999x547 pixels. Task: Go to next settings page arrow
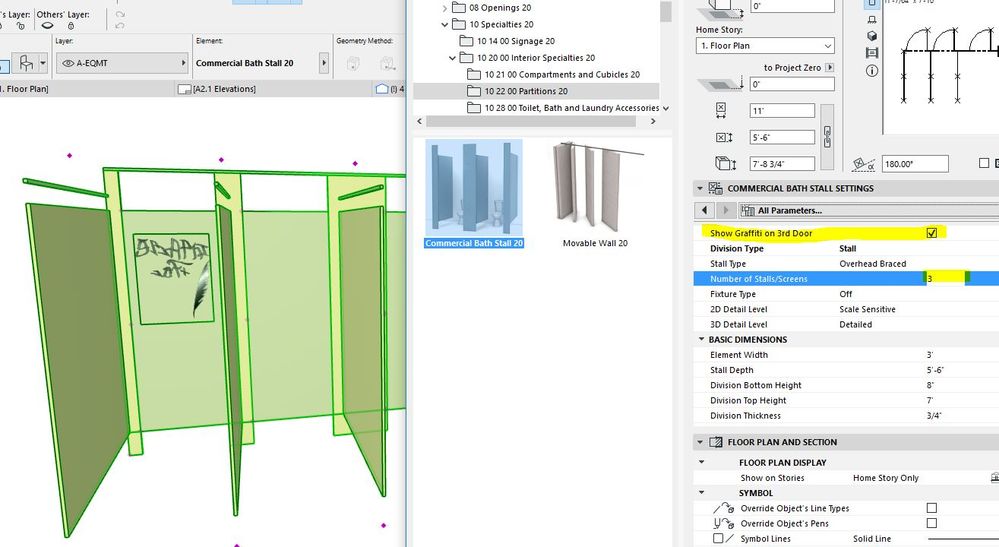[725, 210]
